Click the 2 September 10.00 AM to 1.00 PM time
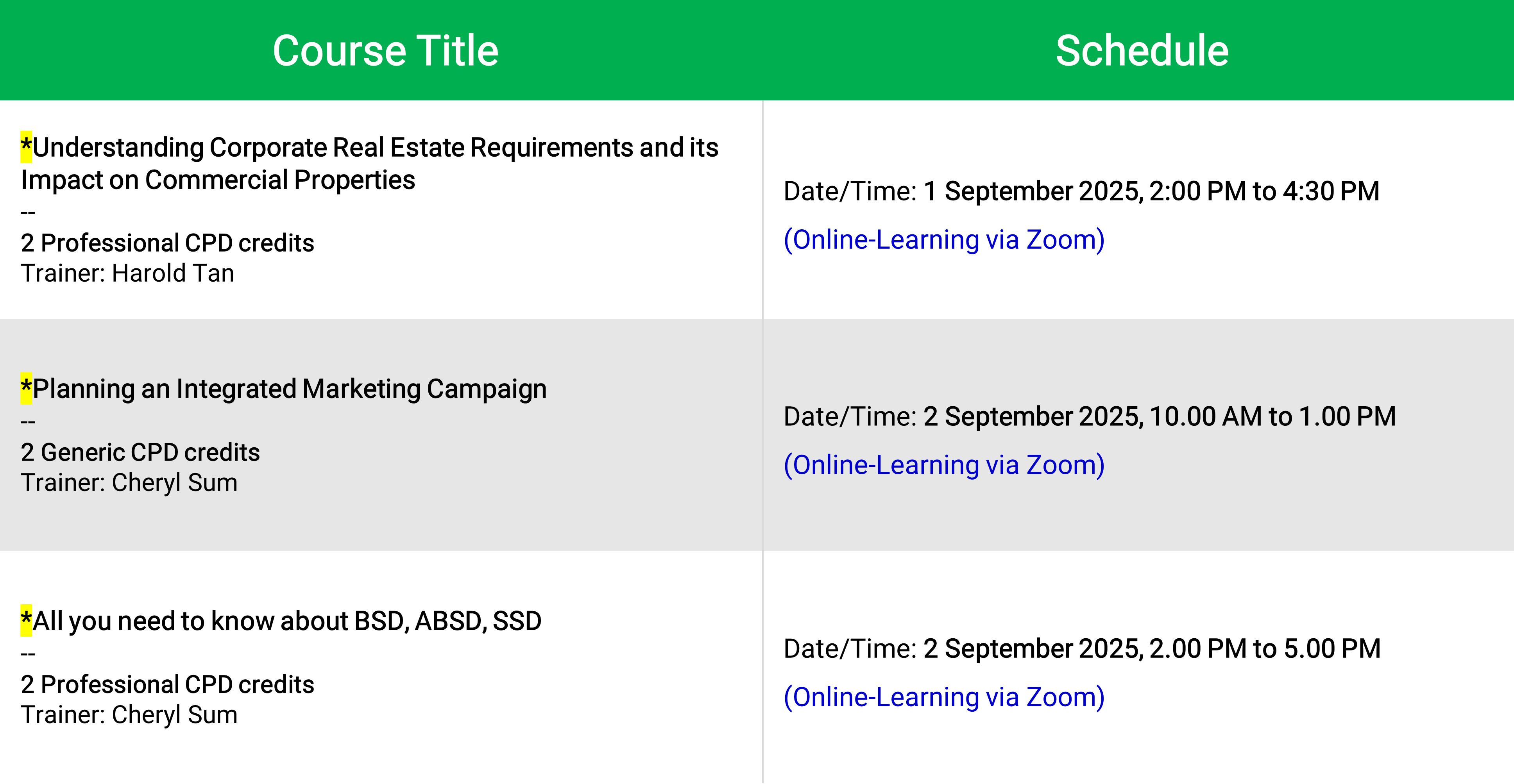Image resolution: width=1514 pixels, height=784 pixels. click(1160, 417)
